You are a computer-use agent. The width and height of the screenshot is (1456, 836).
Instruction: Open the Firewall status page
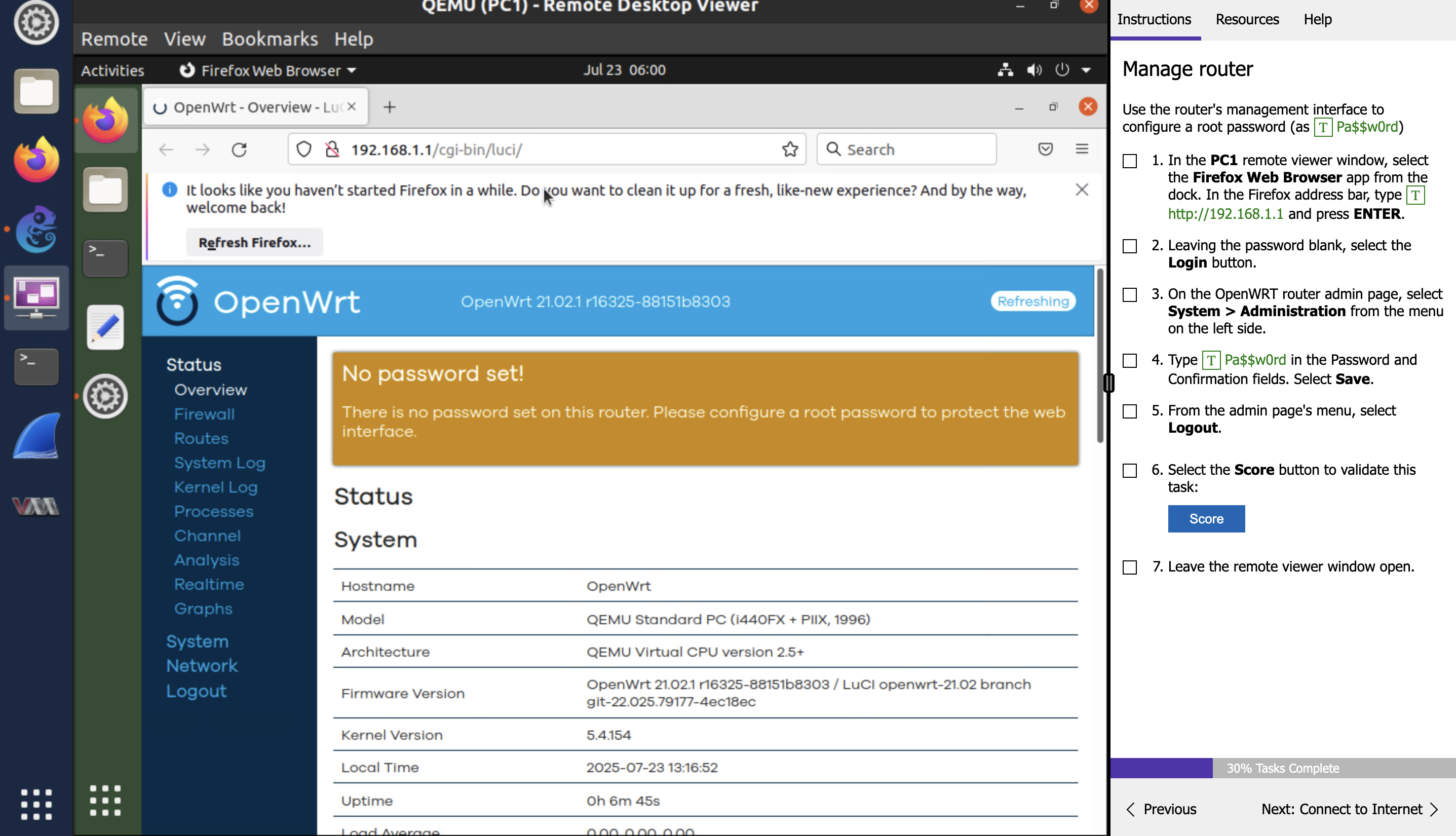[204, 414]
